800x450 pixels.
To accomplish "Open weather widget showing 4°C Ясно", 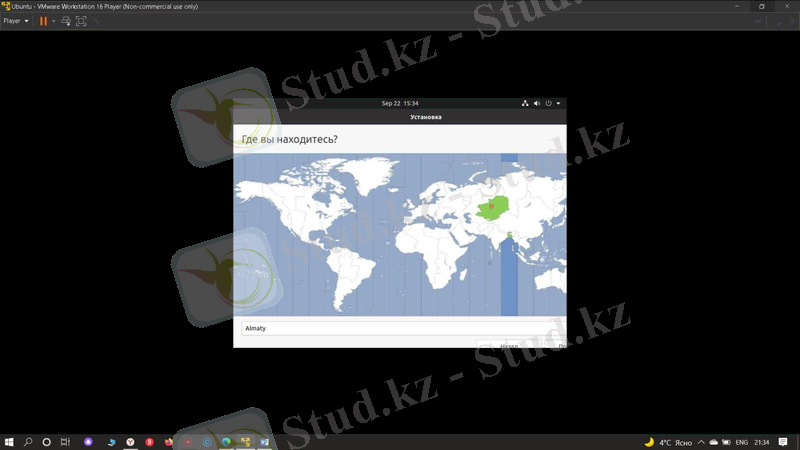I will [x=668, y=442].
